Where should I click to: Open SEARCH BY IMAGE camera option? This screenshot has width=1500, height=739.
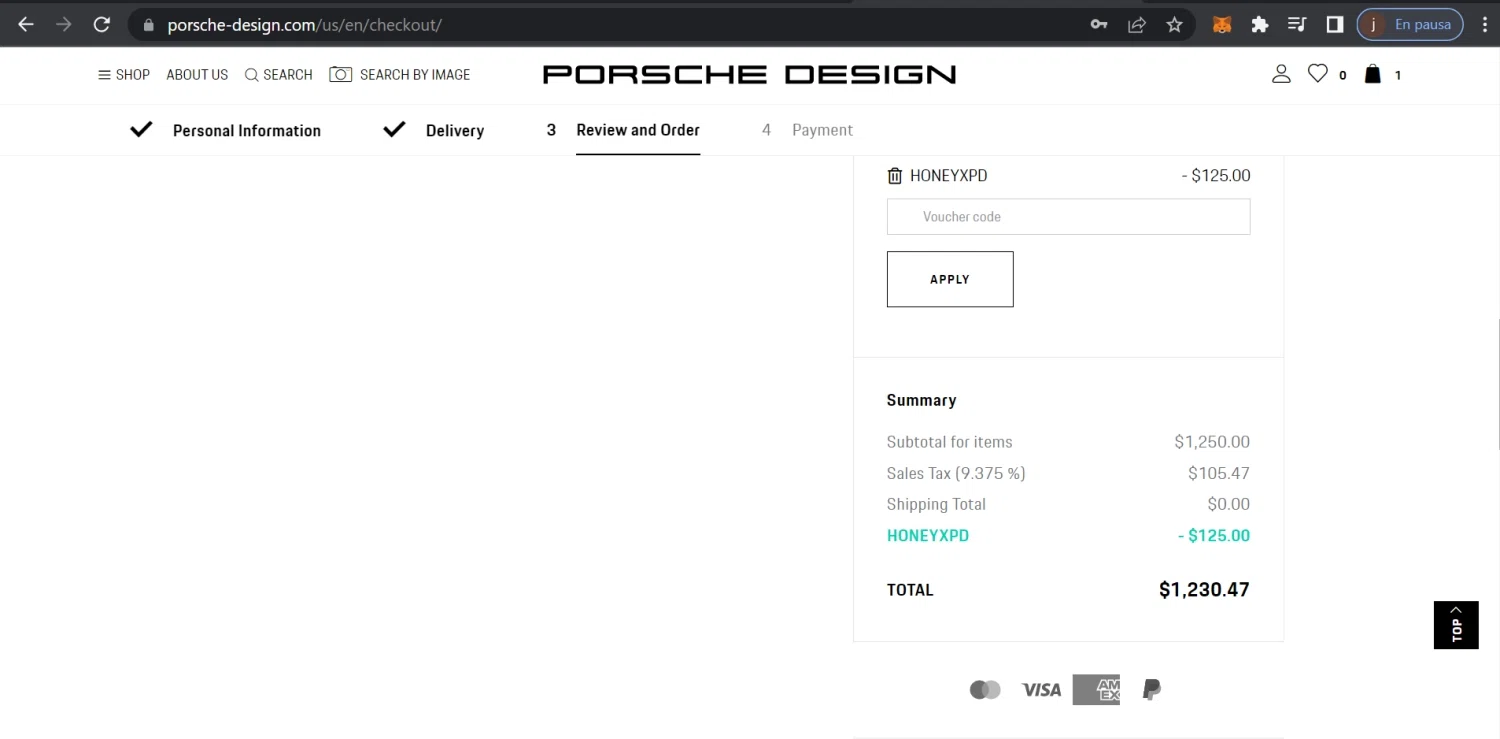tap(400, 75)
